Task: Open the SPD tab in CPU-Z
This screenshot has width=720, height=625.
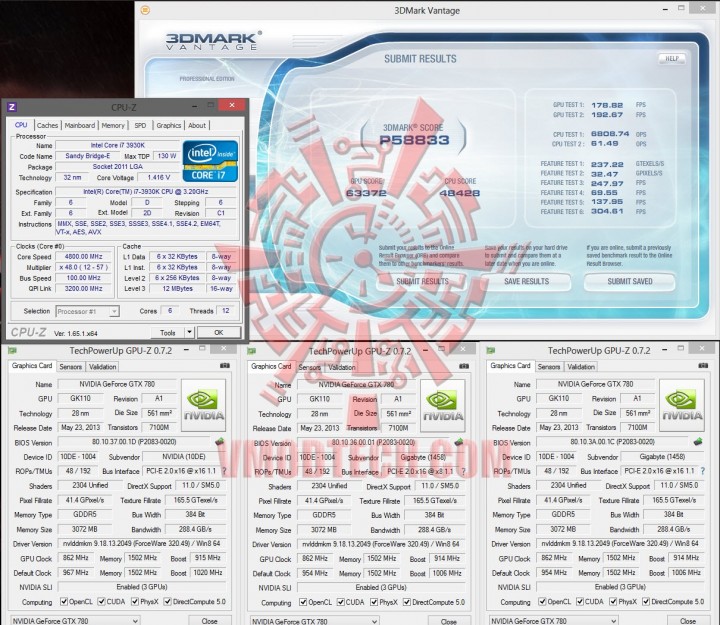Action: click(x=141, y=125)
